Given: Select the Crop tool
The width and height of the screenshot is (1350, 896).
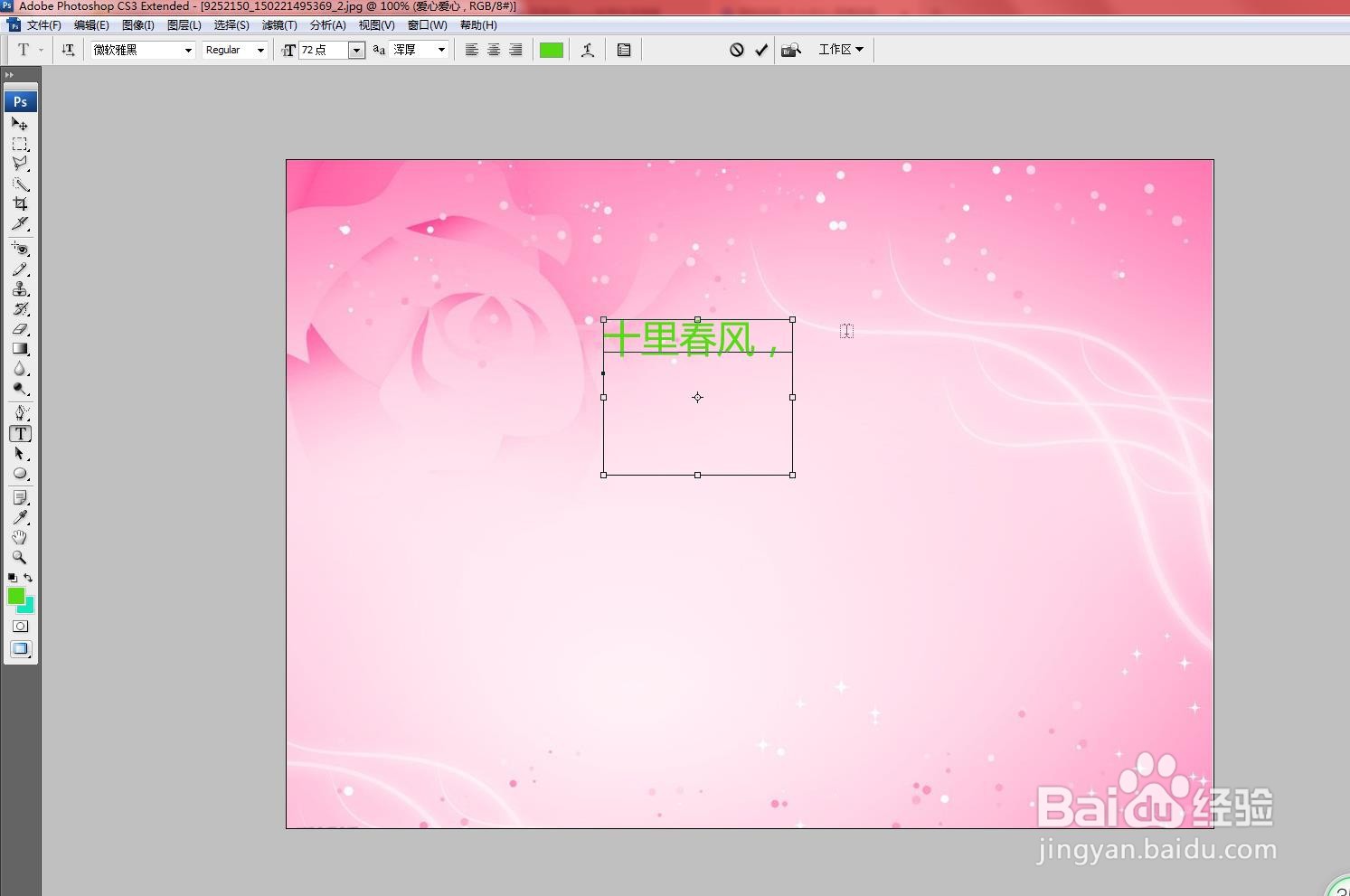Looking at the screenshot, I should (x=20, y=203).
